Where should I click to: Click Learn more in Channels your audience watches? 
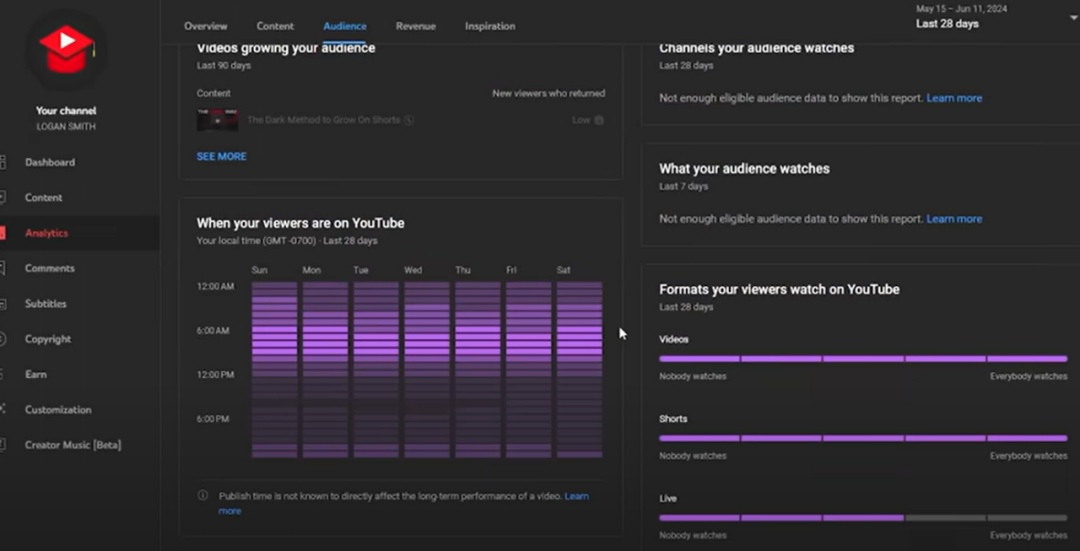point(954,98)
